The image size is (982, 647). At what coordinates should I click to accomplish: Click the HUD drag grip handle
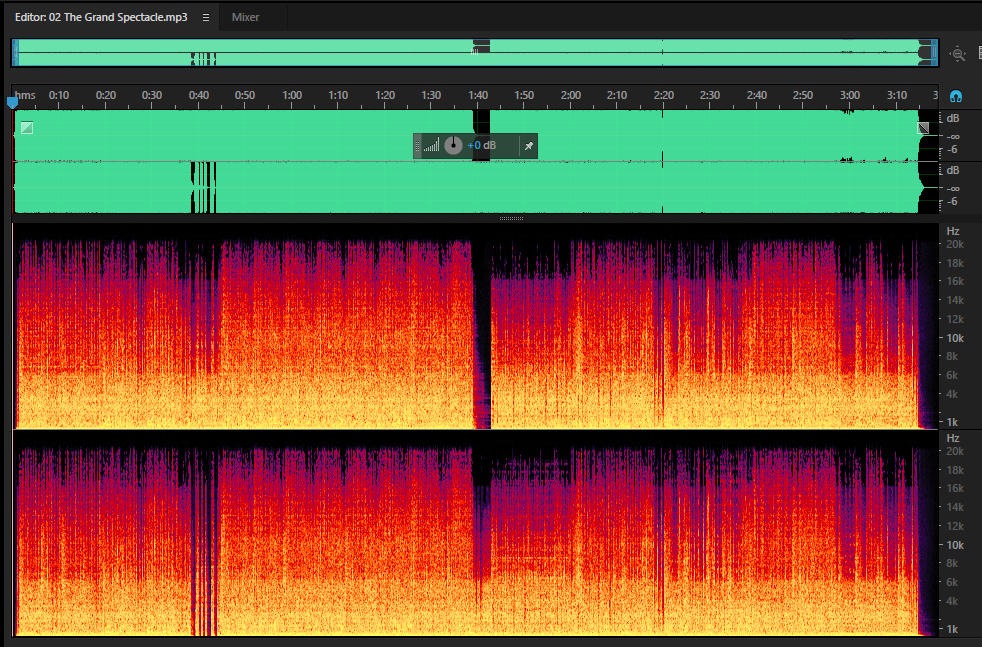click(x=418, y=146)
